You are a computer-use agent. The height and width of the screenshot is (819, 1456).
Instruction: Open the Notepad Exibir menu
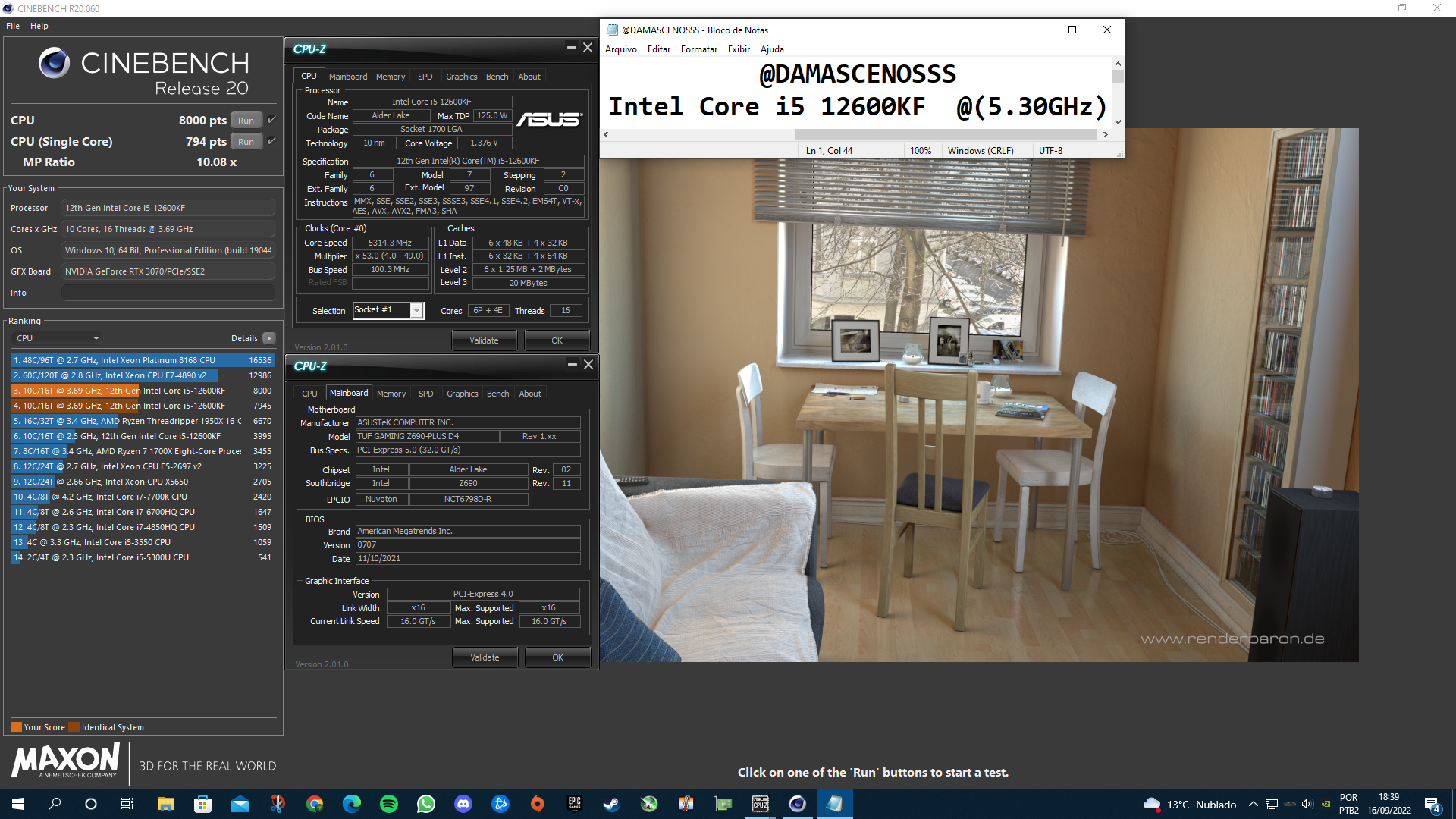pos(739,49)
